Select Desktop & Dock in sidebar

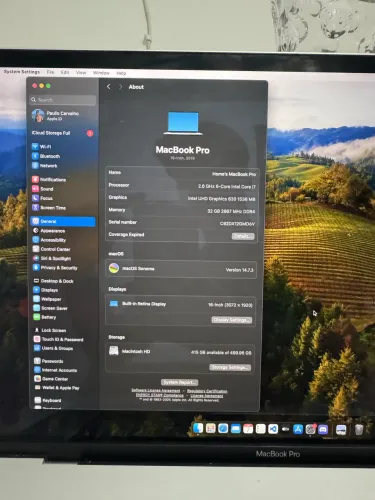coord(53,281)
